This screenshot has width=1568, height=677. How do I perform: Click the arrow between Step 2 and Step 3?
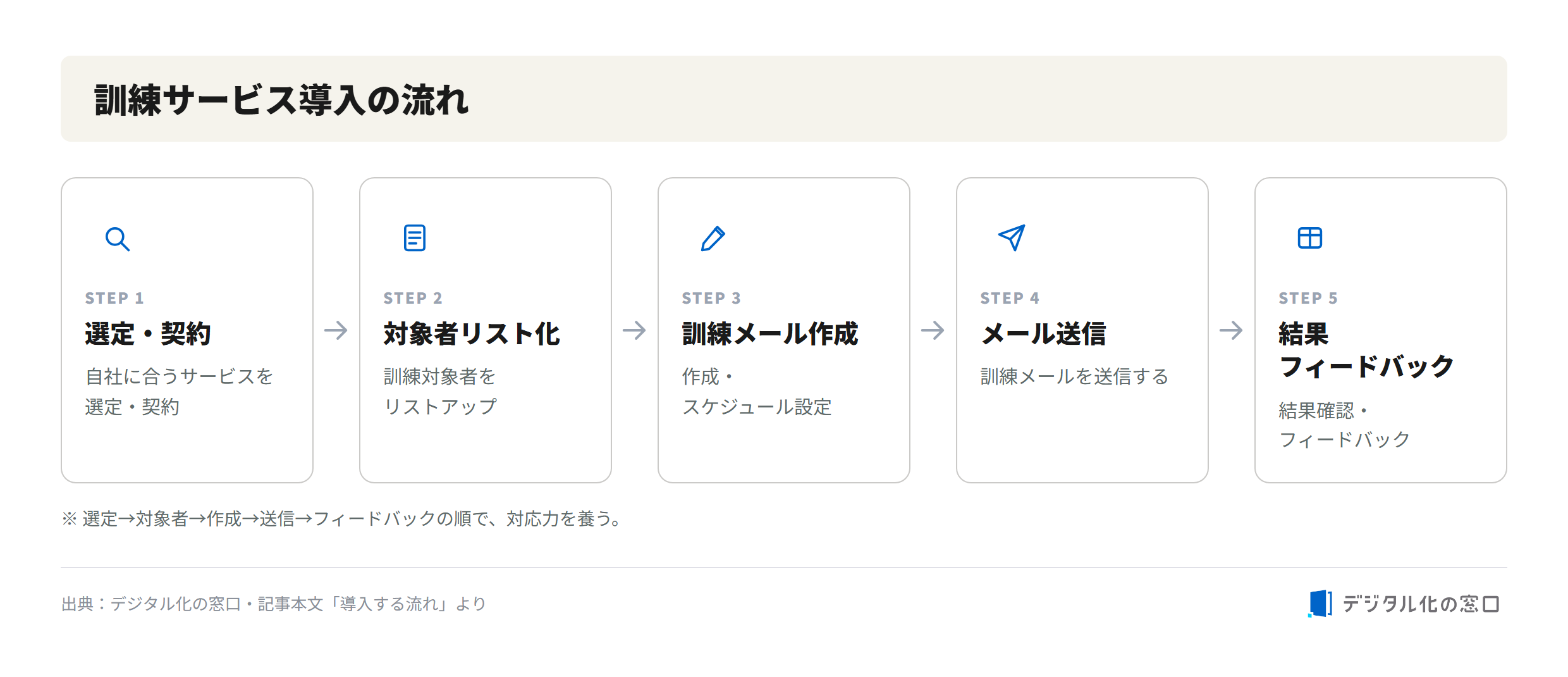coord(634,330)
